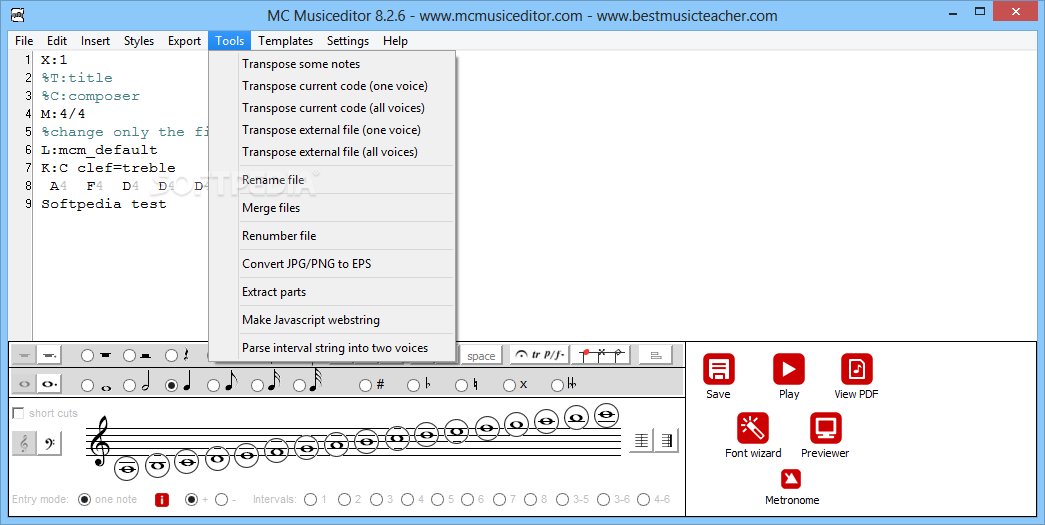The width and height of the screenshot is (1045, 525).
Task: Choose 'Merge files' menu entry
Action: click(x=332, y=208)
